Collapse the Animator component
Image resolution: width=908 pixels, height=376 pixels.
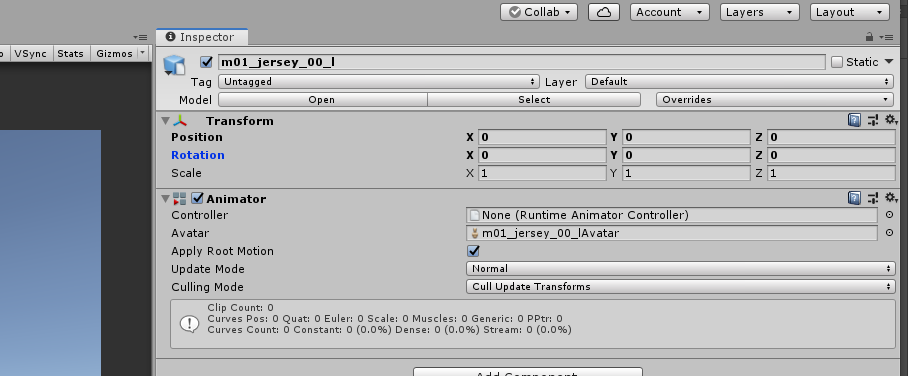point(166,199)
